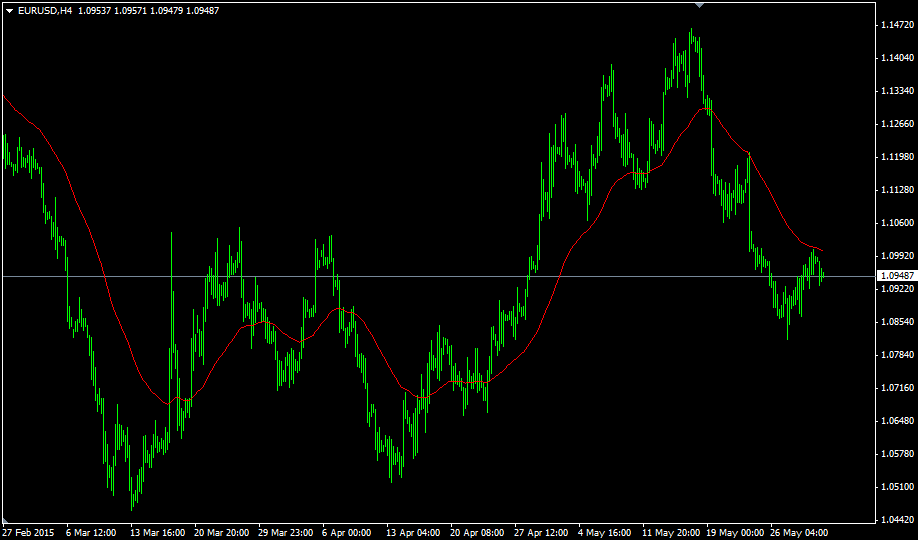Click the 1.07840 price axis label
The image size is (918, 540).
(898, 355)
